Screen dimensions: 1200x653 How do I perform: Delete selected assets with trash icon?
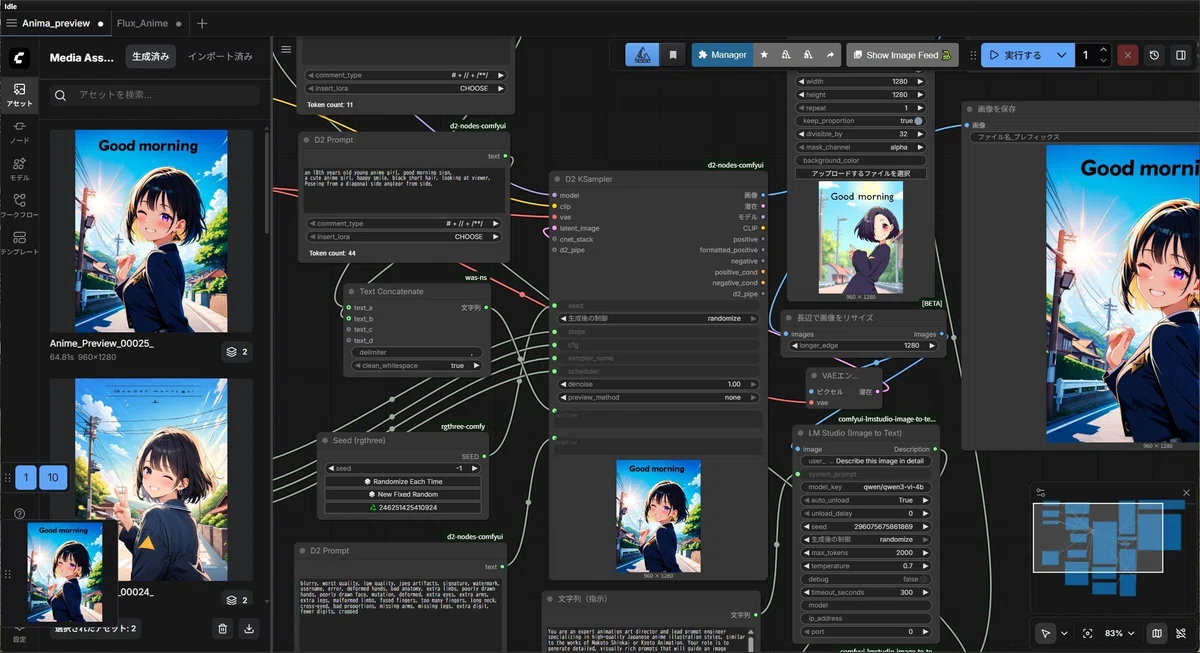click(223, 628)
